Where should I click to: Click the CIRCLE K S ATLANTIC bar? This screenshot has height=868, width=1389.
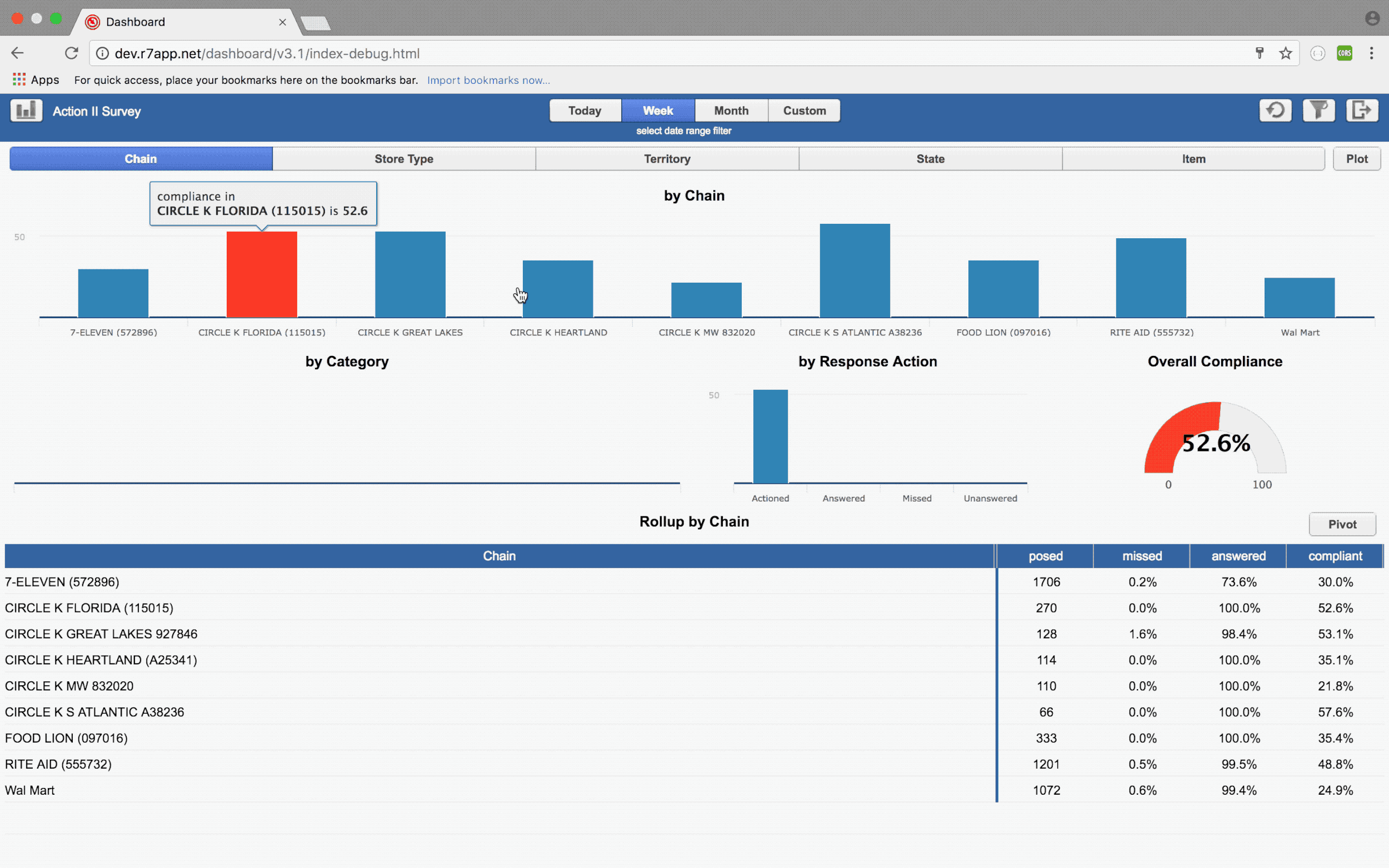pos(855,270)
